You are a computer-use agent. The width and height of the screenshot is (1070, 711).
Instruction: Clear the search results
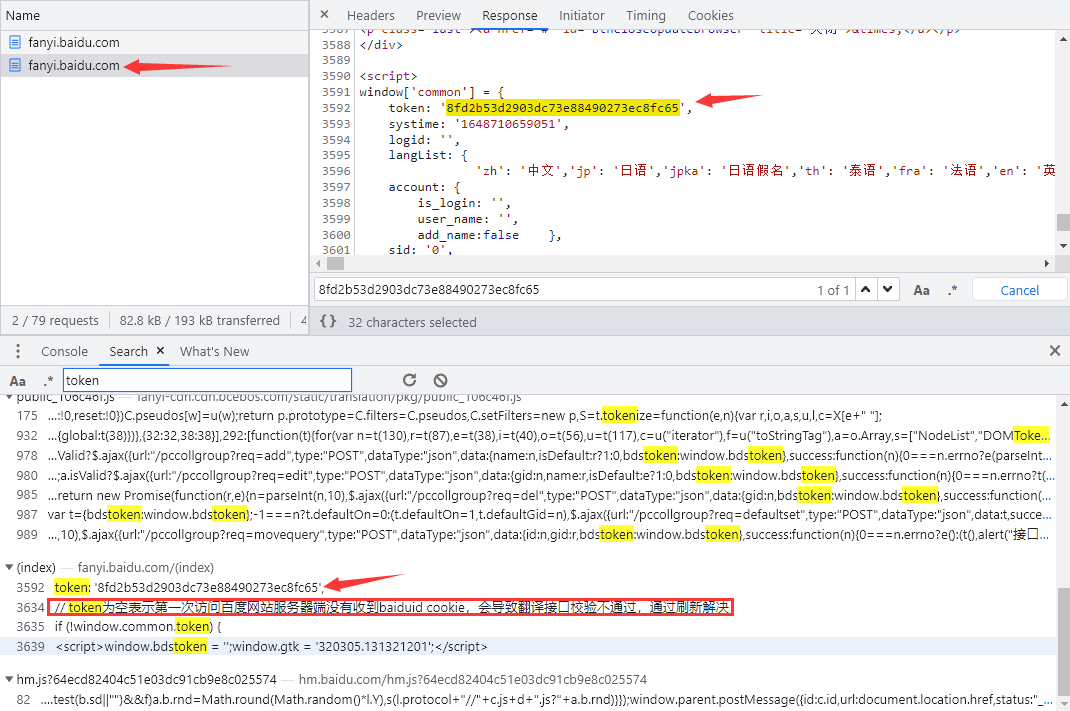[440, 380]
